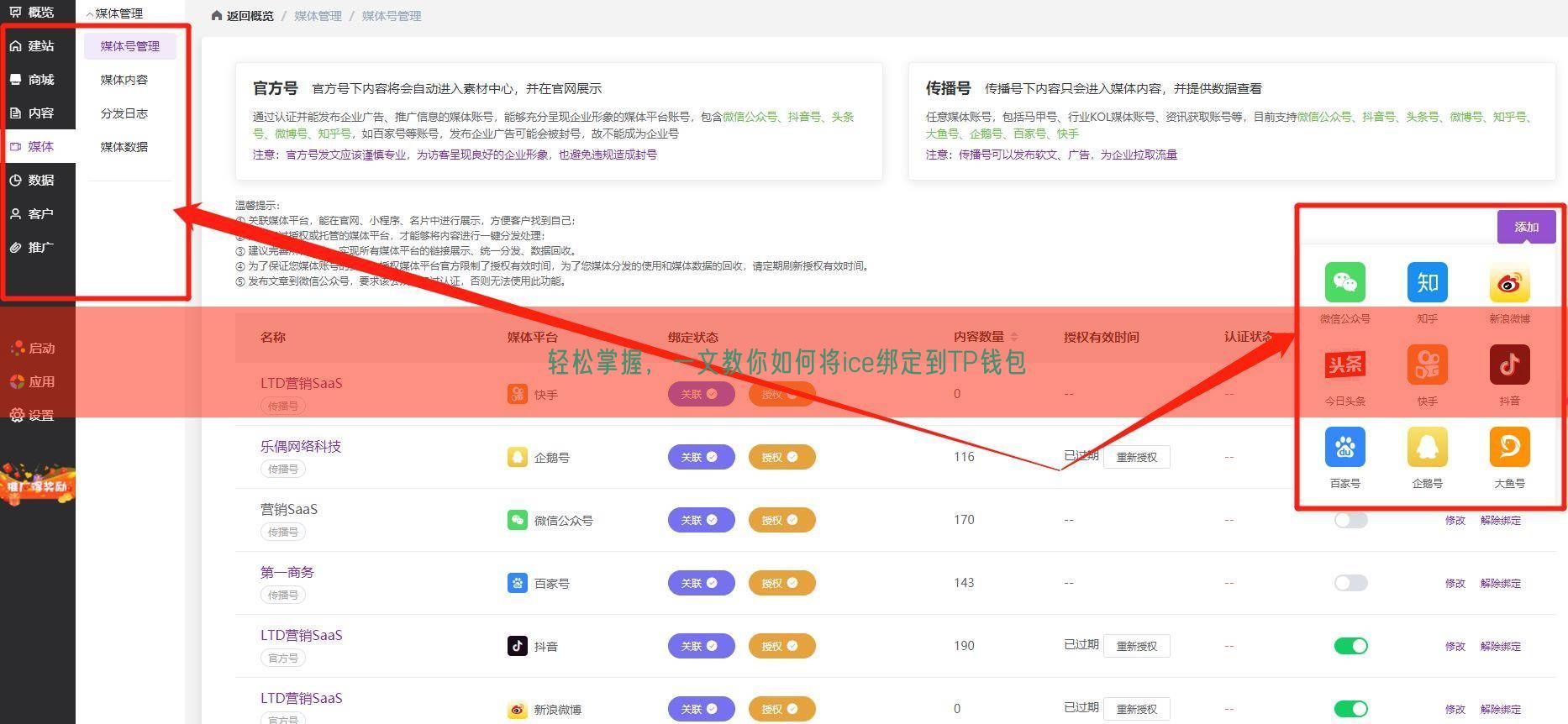The width and height of the screenshot is (1568, 724).
Task: Click 关联 badge on 企鹅号 row
Action: (x=701, y=457)
